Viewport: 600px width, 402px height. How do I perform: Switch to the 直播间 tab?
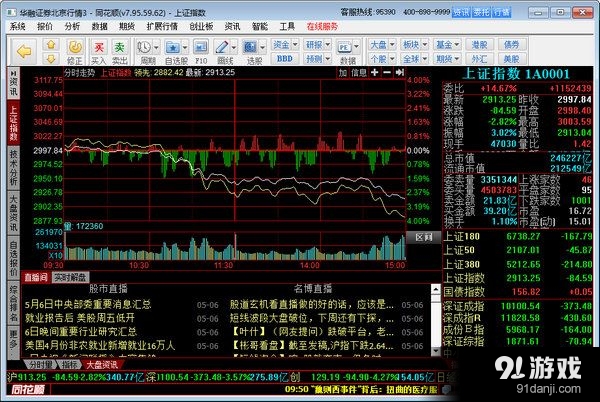36,277
